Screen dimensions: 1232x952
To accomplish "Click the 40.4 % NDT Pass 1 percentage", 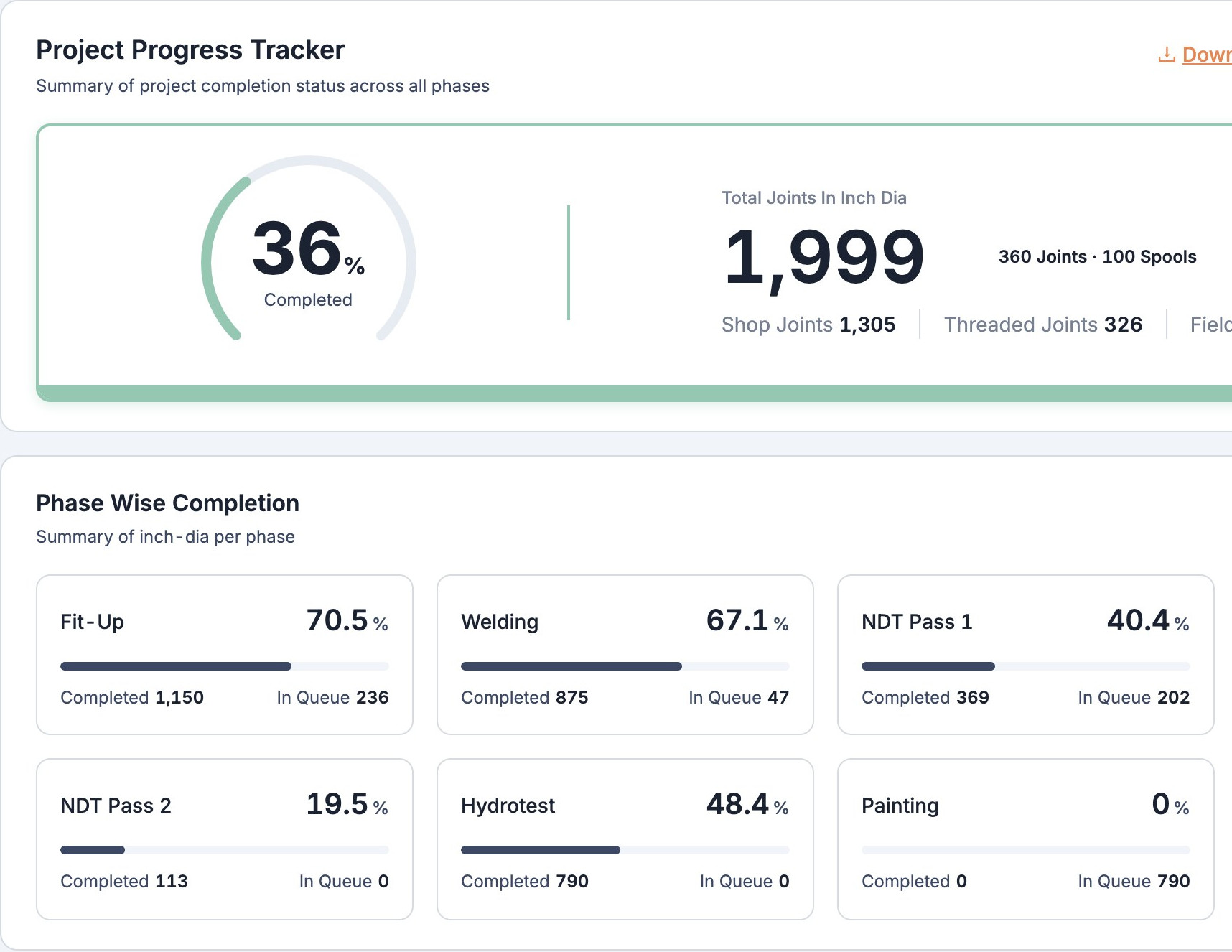I will pos(1148,620).
